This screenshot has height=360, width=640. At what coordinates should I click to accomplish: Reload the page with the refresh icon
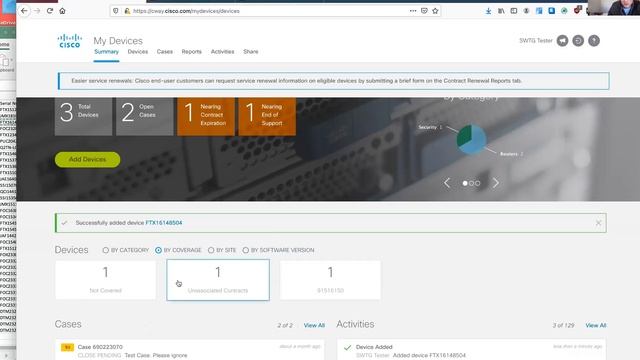pos(50,11)
